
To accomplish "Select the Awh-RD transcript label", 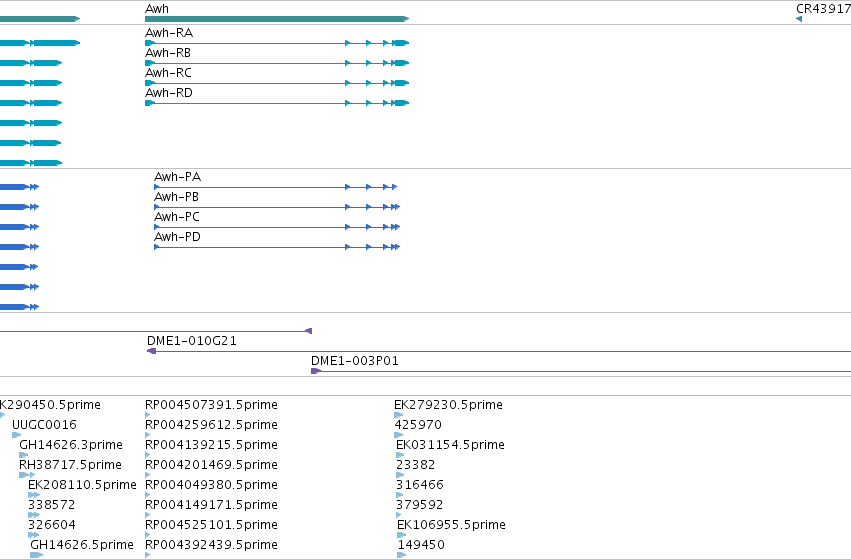I will [x=169, y=93].
